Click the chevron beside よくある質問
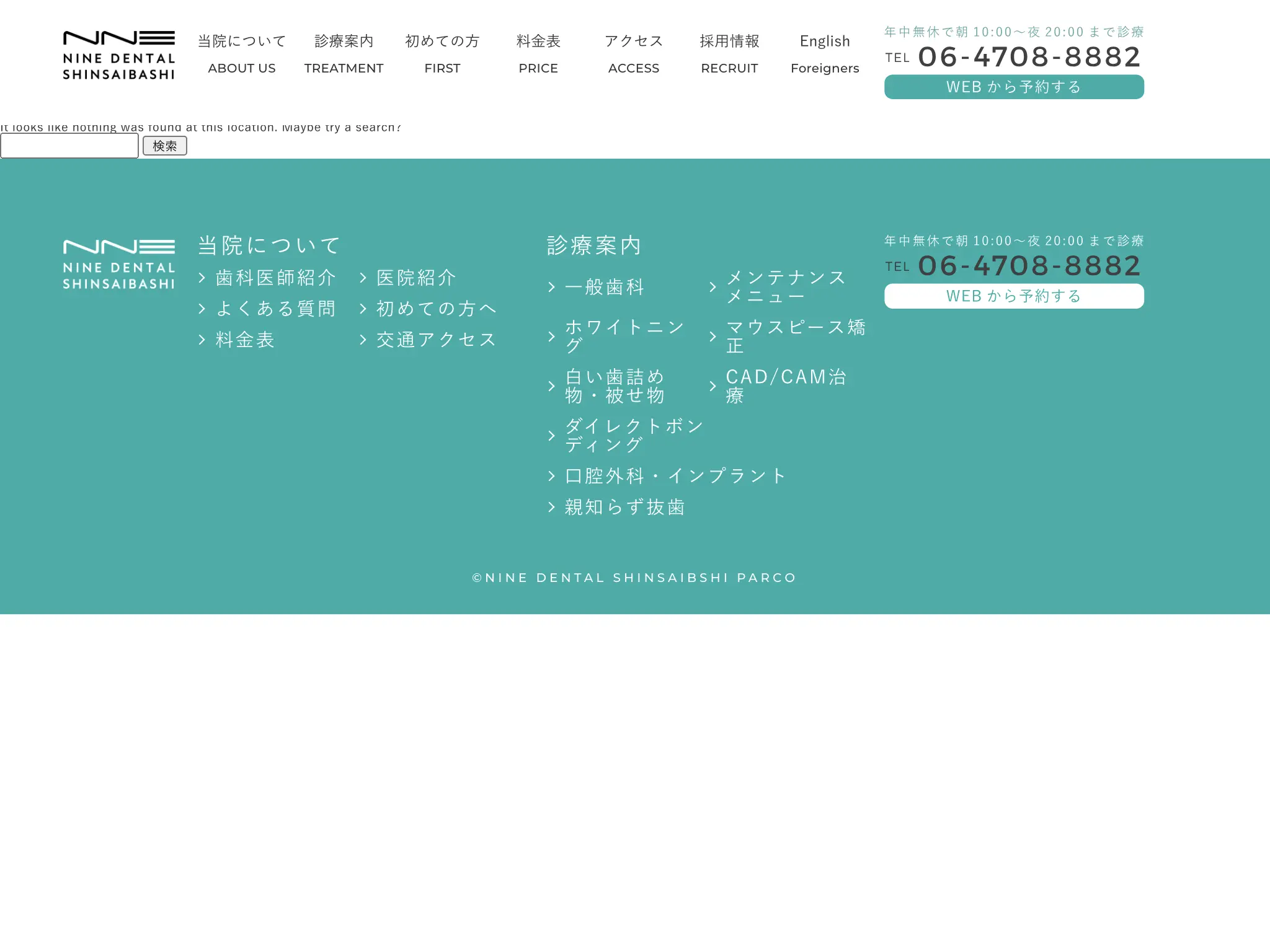 (x=202, y=309)
